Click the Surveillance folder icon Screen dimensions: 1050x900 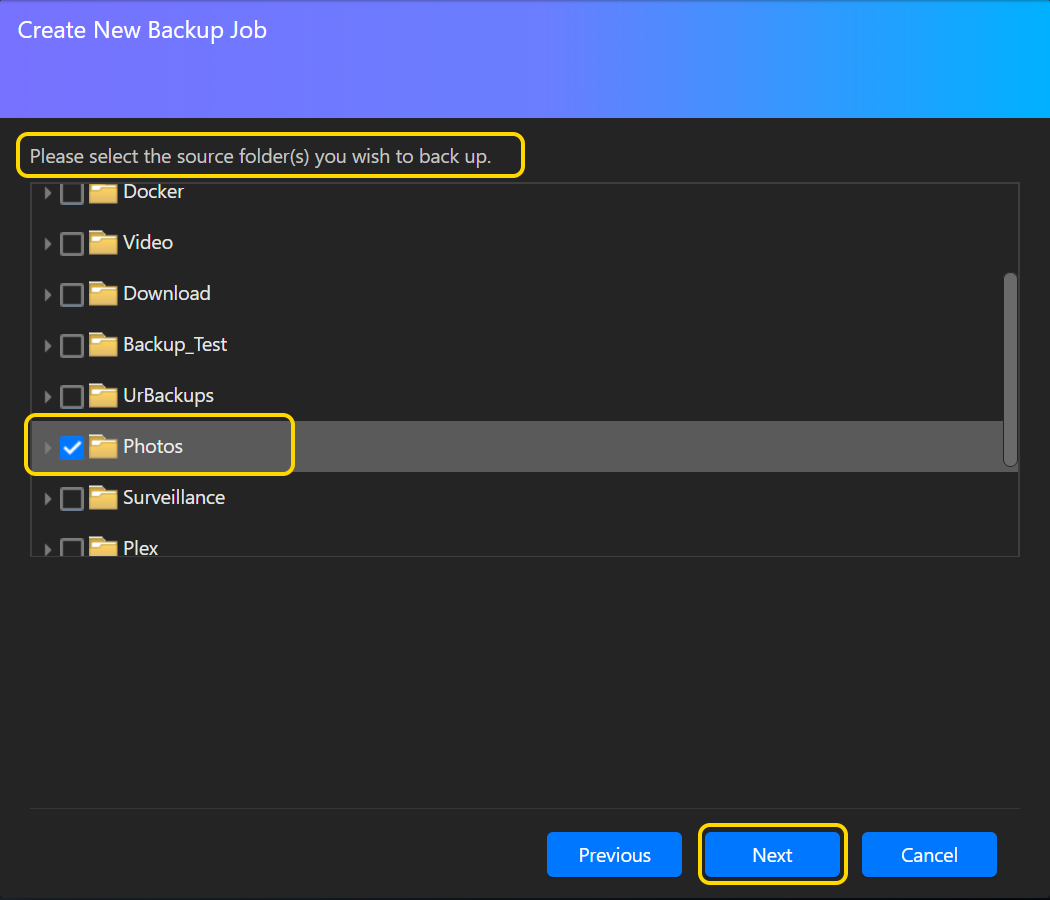tap(103, 498)
